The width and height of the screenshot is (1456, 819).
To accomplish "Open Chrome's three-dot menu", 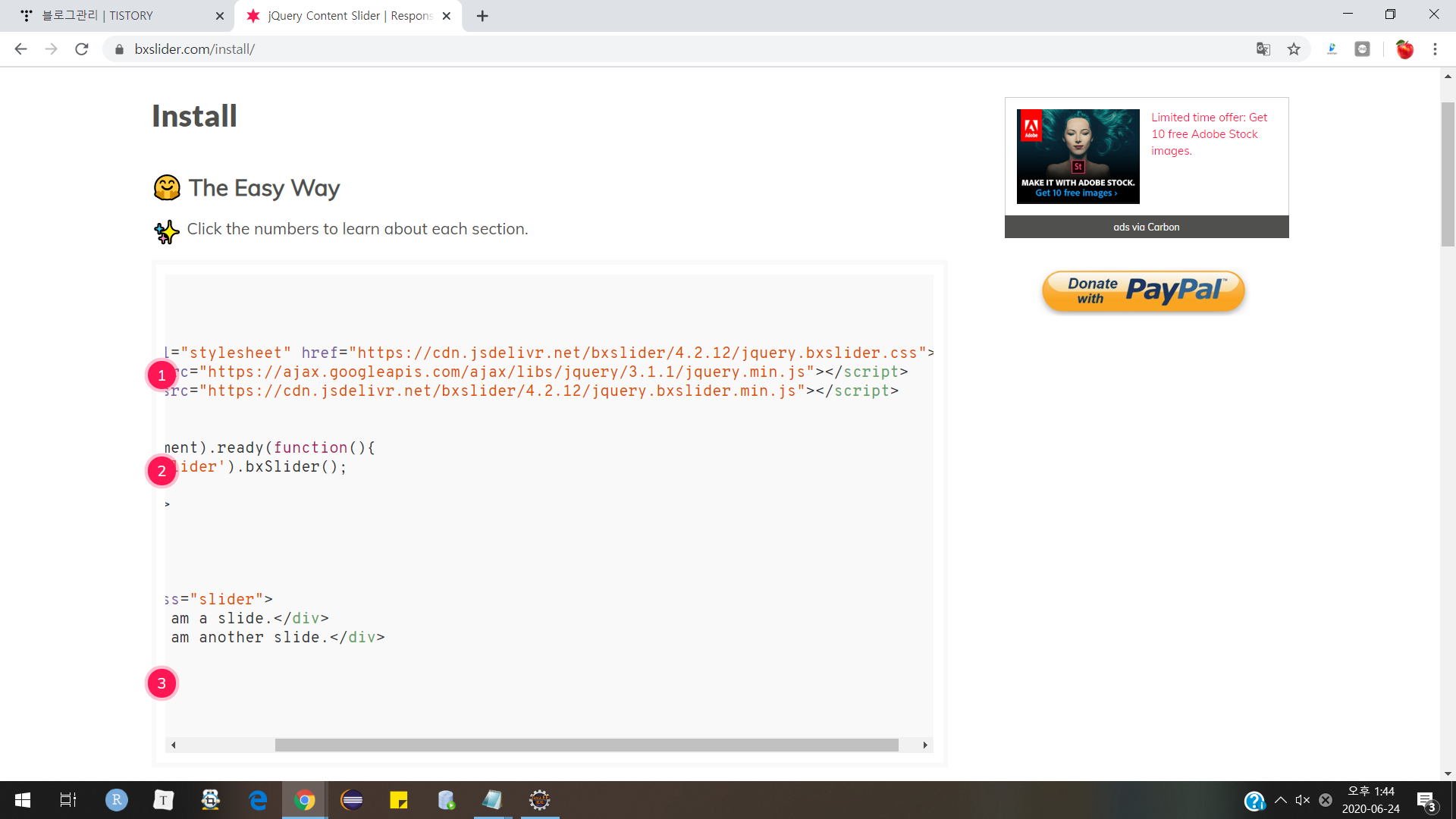I will pyautogui.click(x=1435, y=49).
